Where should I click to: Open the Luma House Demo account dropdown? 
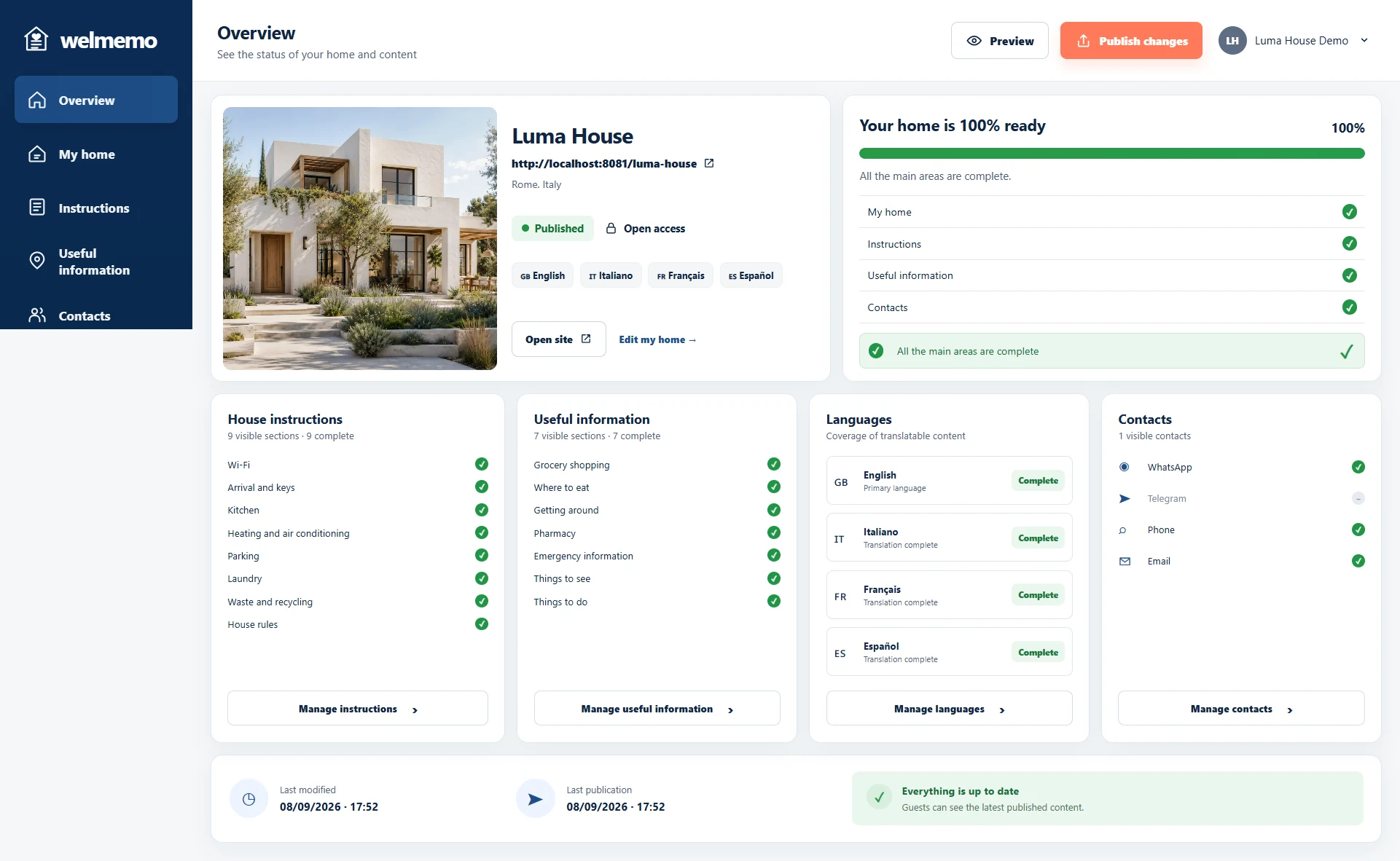(x=1294, y=41)
